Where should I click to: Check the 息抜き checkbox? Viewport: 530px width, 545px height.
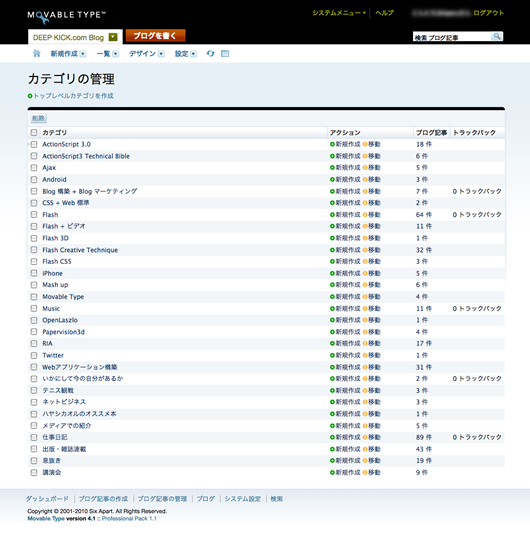[34, 461]
